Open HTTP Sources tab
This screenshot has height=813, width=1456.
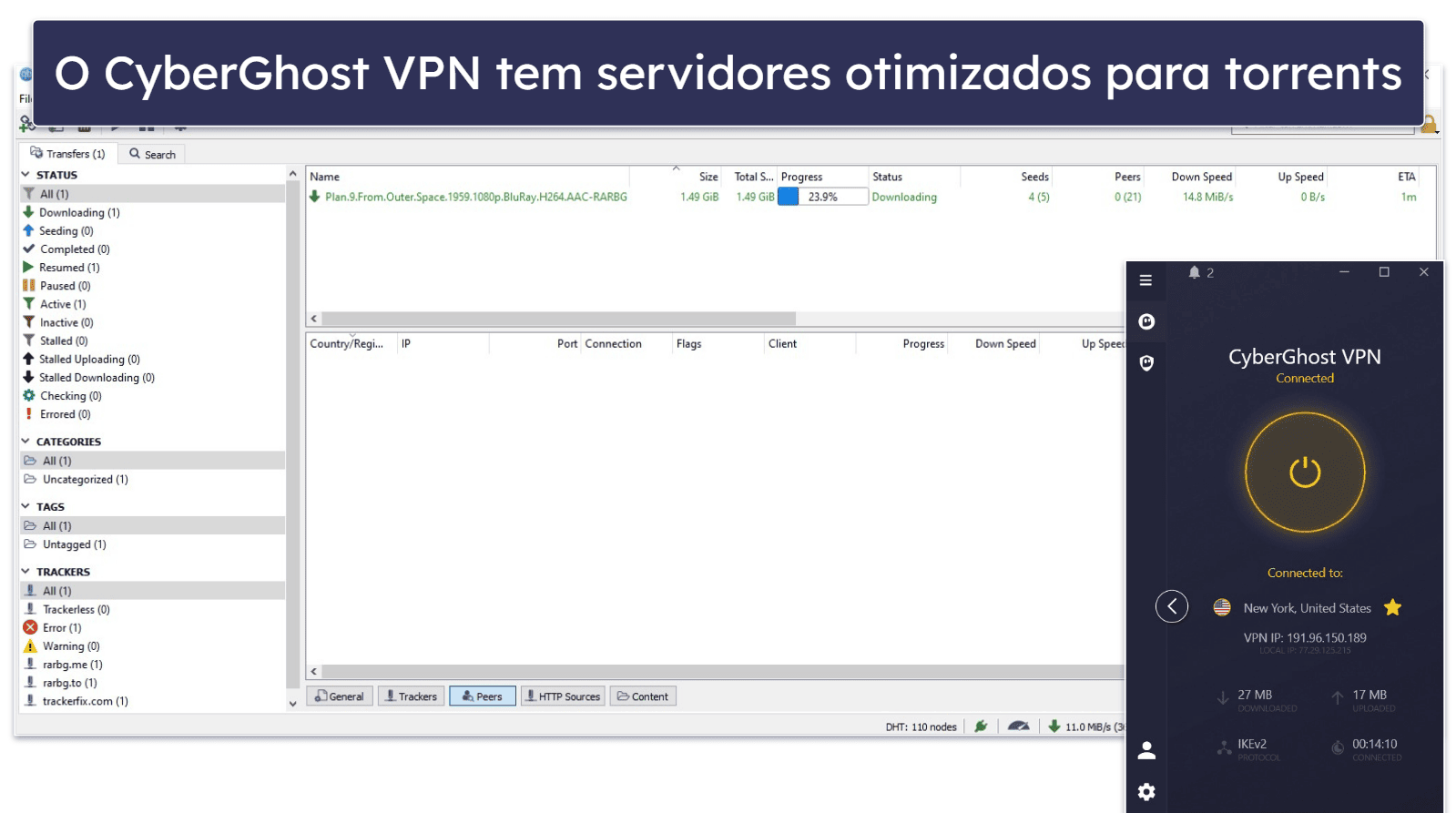click(x=563, y=696)
